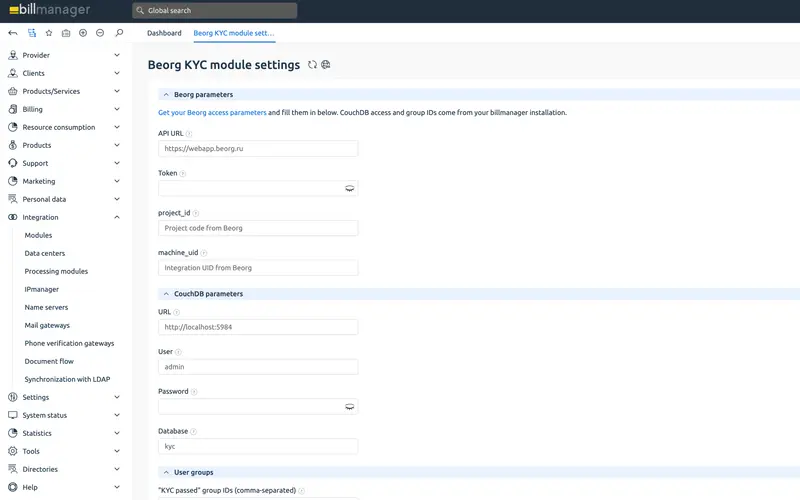
Task: Click the refresh icon beside page title
Action: point(312,65)
